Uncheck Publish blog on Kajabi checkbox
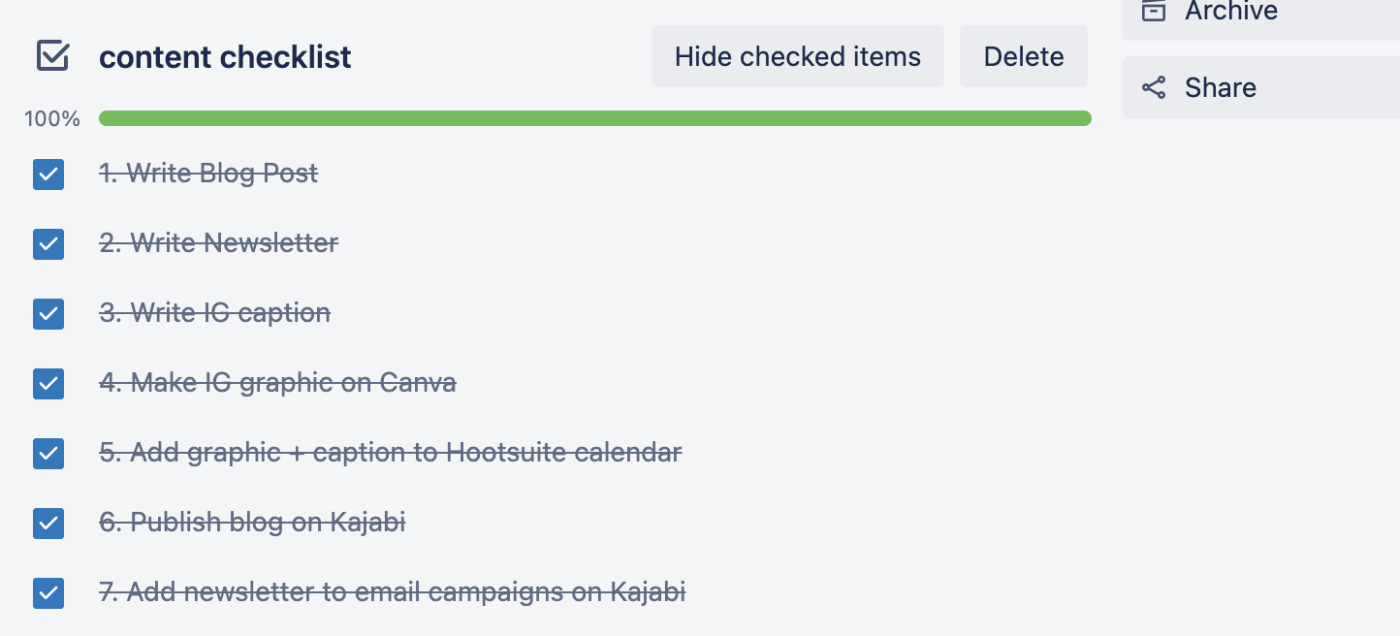This screenshot has width=1400, height=636. 48,523
